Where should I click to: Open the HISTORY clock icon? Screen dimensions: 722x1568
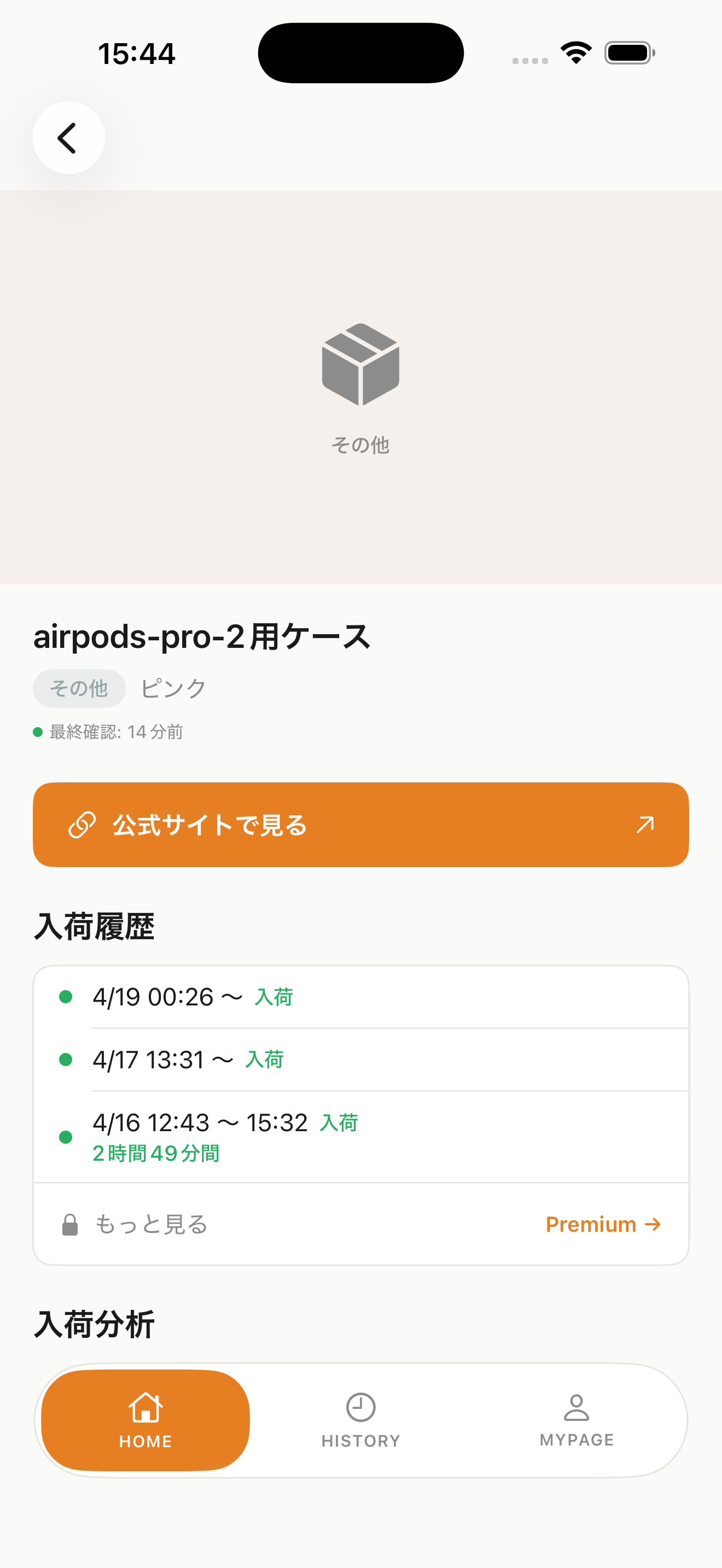pyautogui.click(x=360, y=1407)
